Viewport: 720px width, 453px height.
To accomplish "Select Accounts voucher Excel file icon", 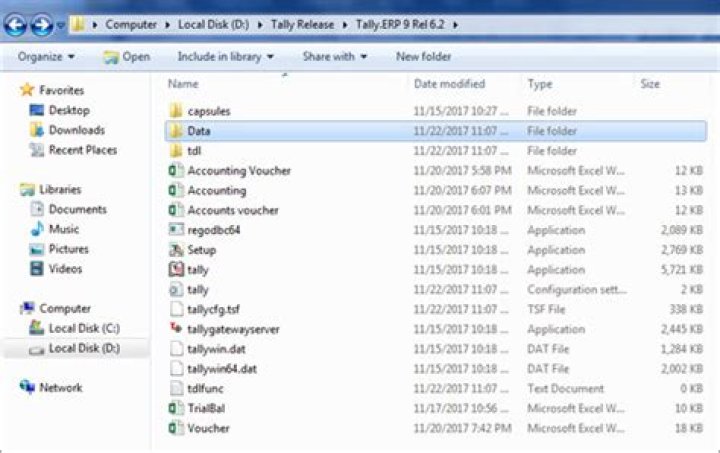I will (x=176, y=210).
